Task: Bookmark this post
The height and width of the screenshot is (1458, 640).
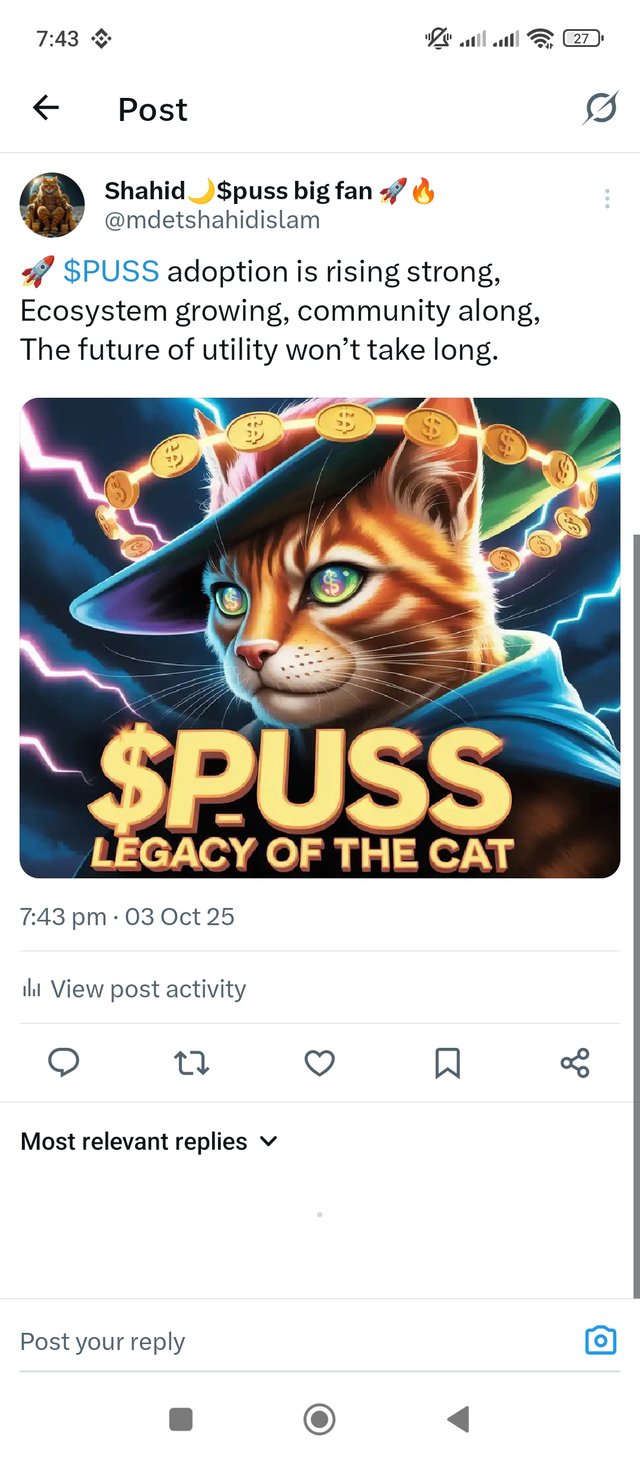Action: coord(447,1063)
